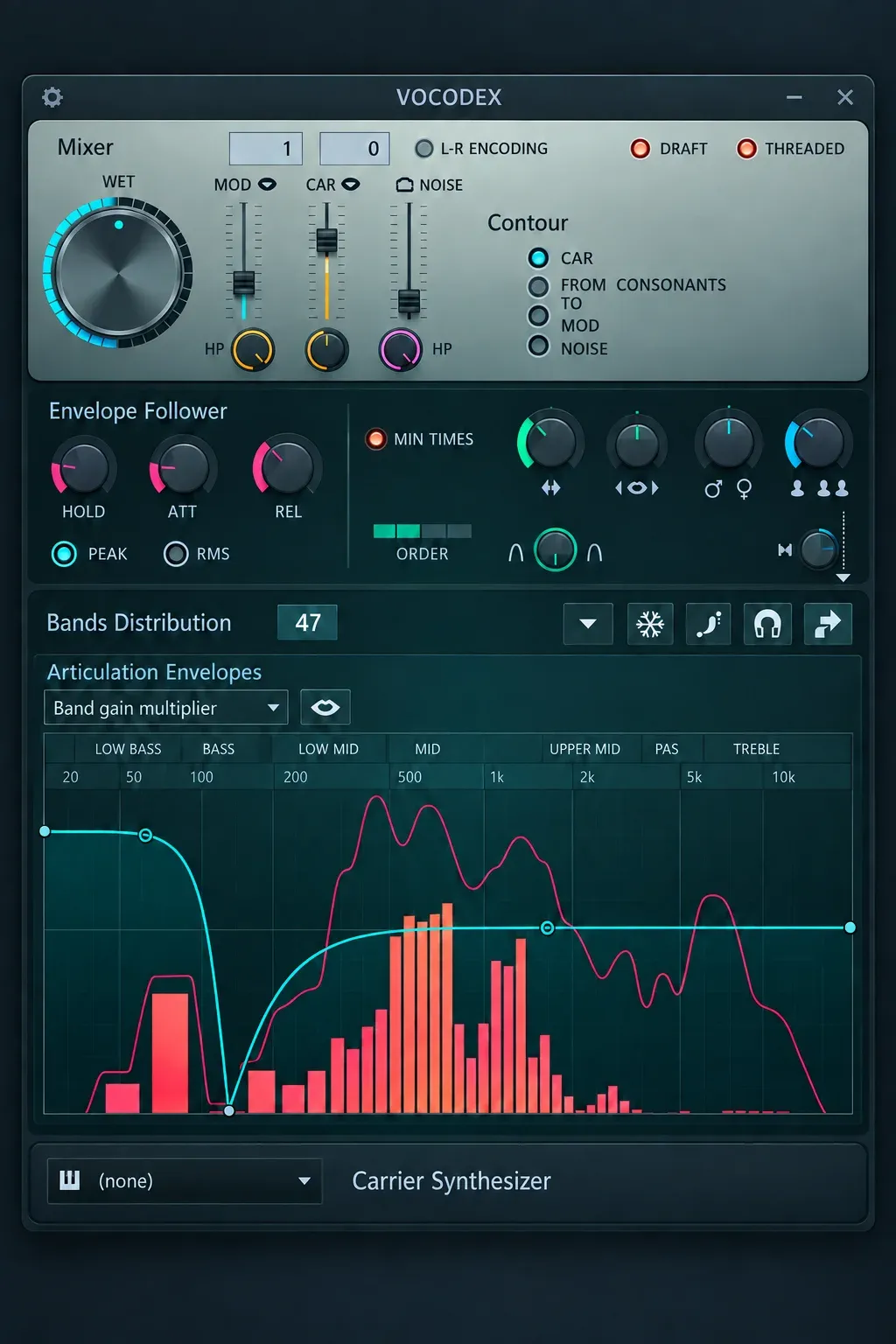Click the TREBLE band label
The image size is (896, 1344).
click(x=756, y=749)
